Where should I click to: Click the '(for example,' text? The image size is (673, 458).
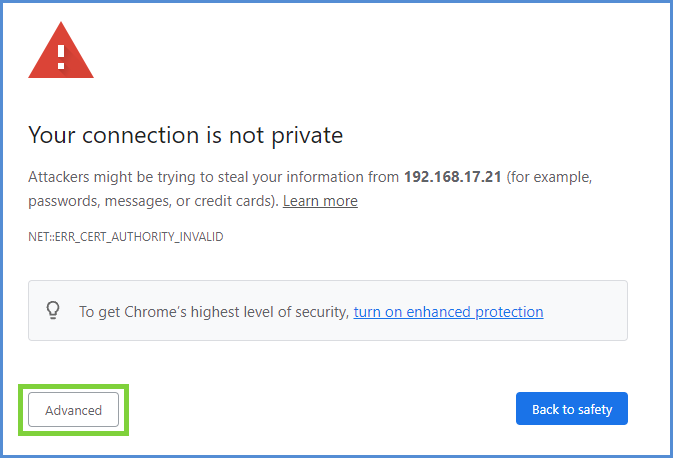pyautogui.click(x=550, y=177)
